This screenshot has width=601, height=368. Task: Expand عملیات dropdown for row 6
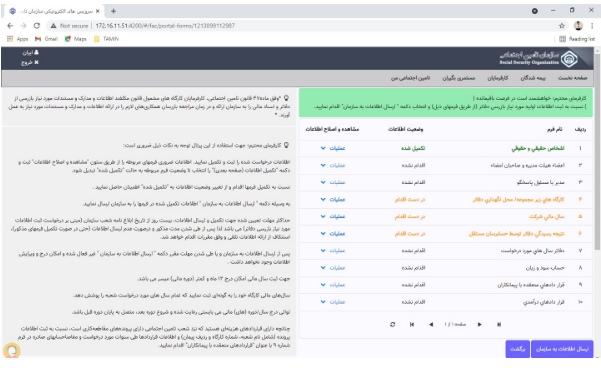click(x=333, y=233)
